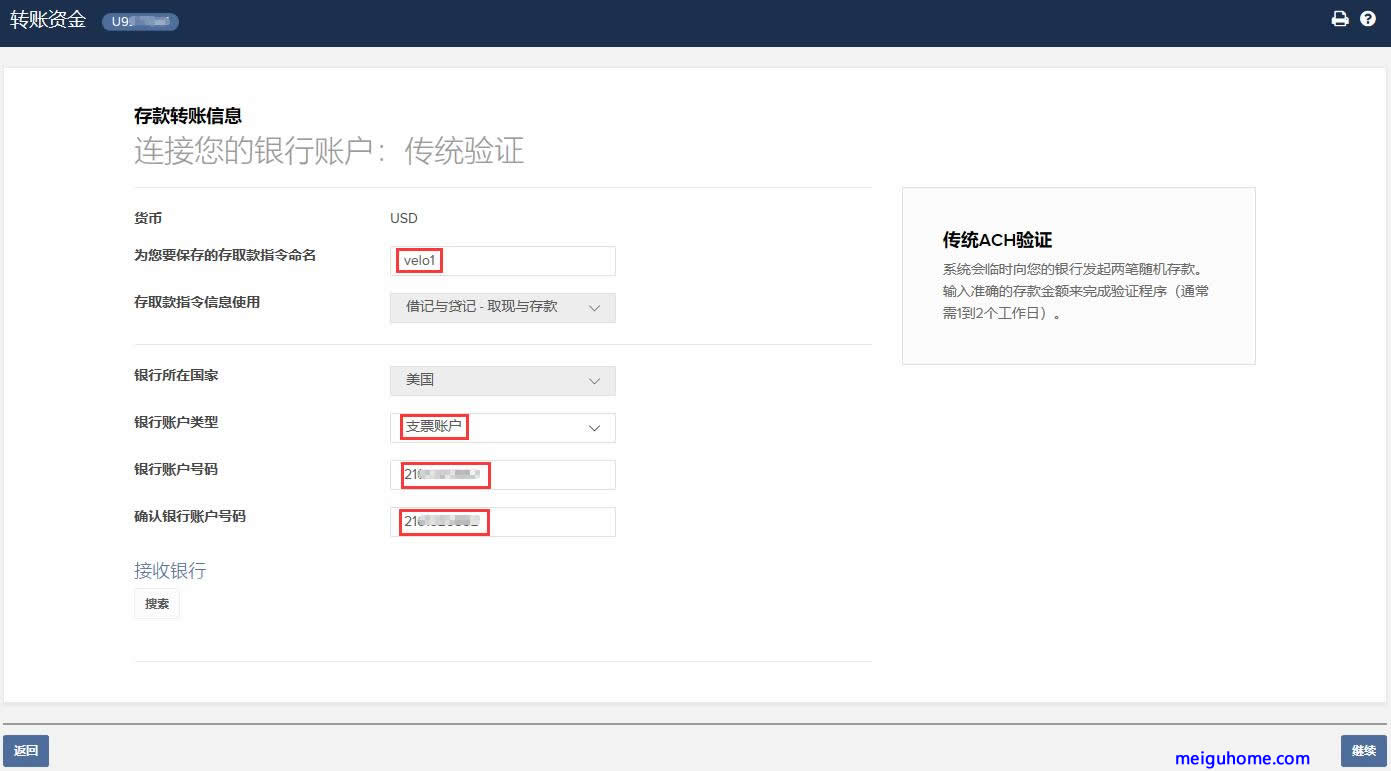
Task: Click the confirm bank account number field
Action: pyautogui.click(x=503, y=522)
